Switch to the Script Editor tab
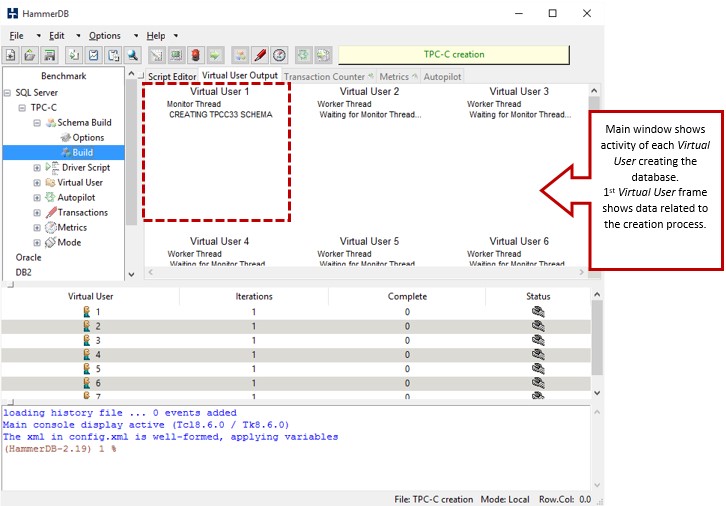This screenshot has width=726, height=506. 172,76
